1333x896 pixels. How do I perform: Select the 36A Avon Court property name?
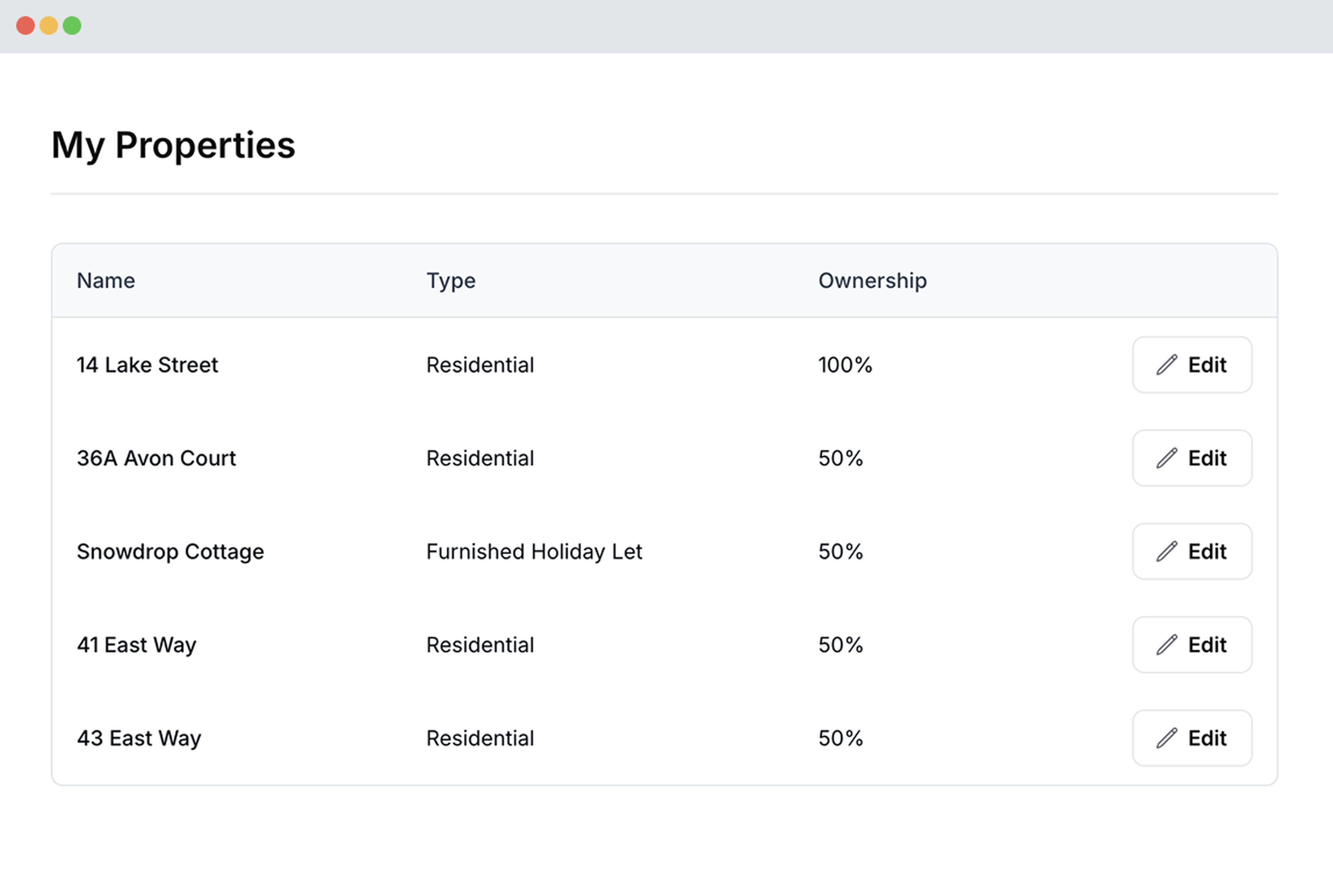[x=156, y=458]
